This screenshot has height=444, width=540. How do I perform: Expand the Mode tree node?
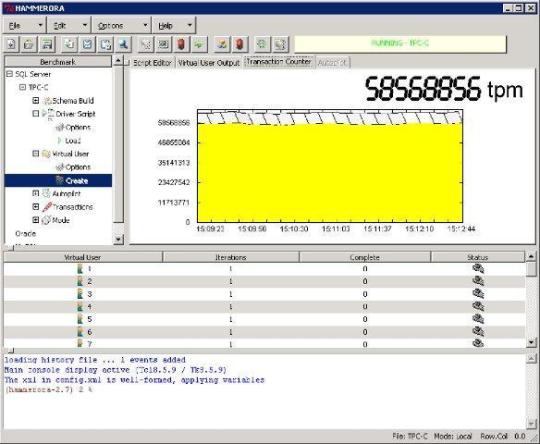pyautogui.click(x=35, y=220)
